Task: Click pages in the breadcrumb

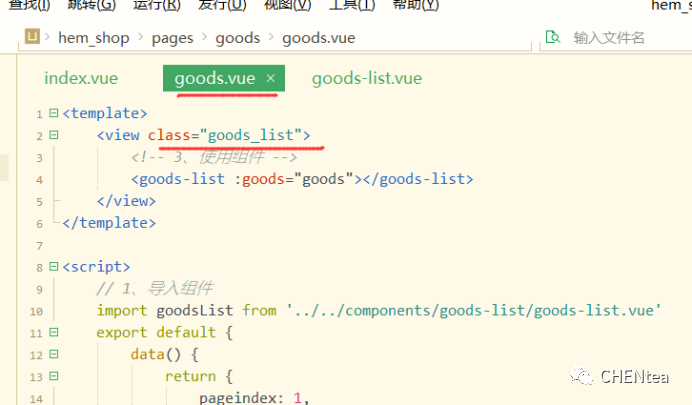Action: 173,38
